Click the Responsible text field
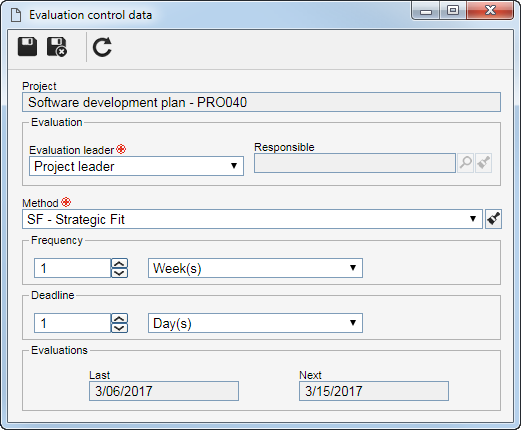 point(355,163)
